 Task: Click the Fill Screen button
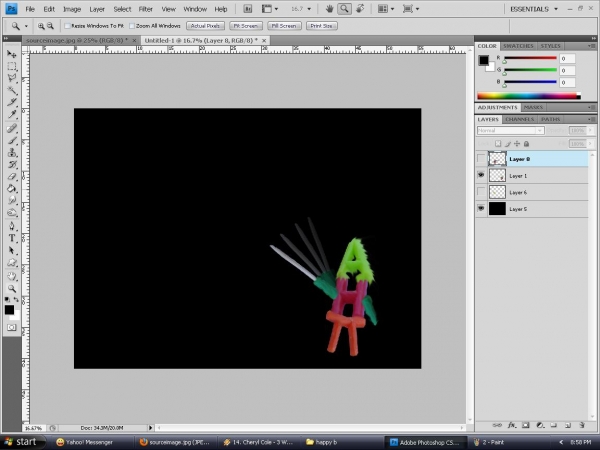pos(284,26)
